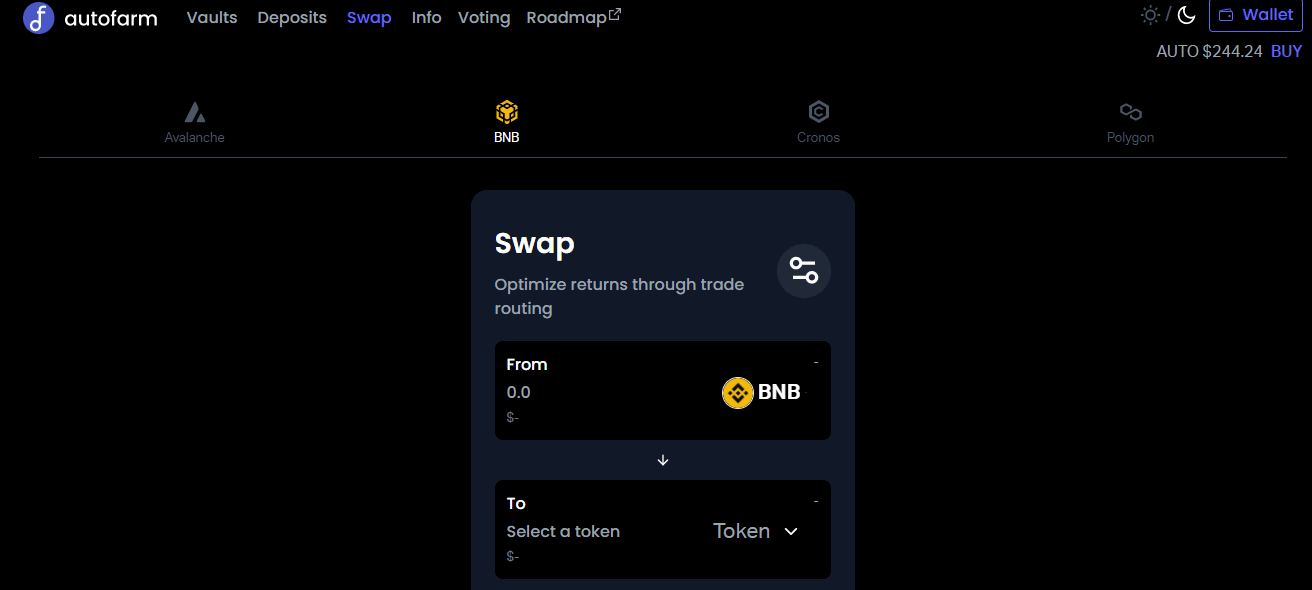The height and width of the screenshot is (590, 1312).
Task: Expand the BNB token selector in From section
Action: click(x=763, y=392)
